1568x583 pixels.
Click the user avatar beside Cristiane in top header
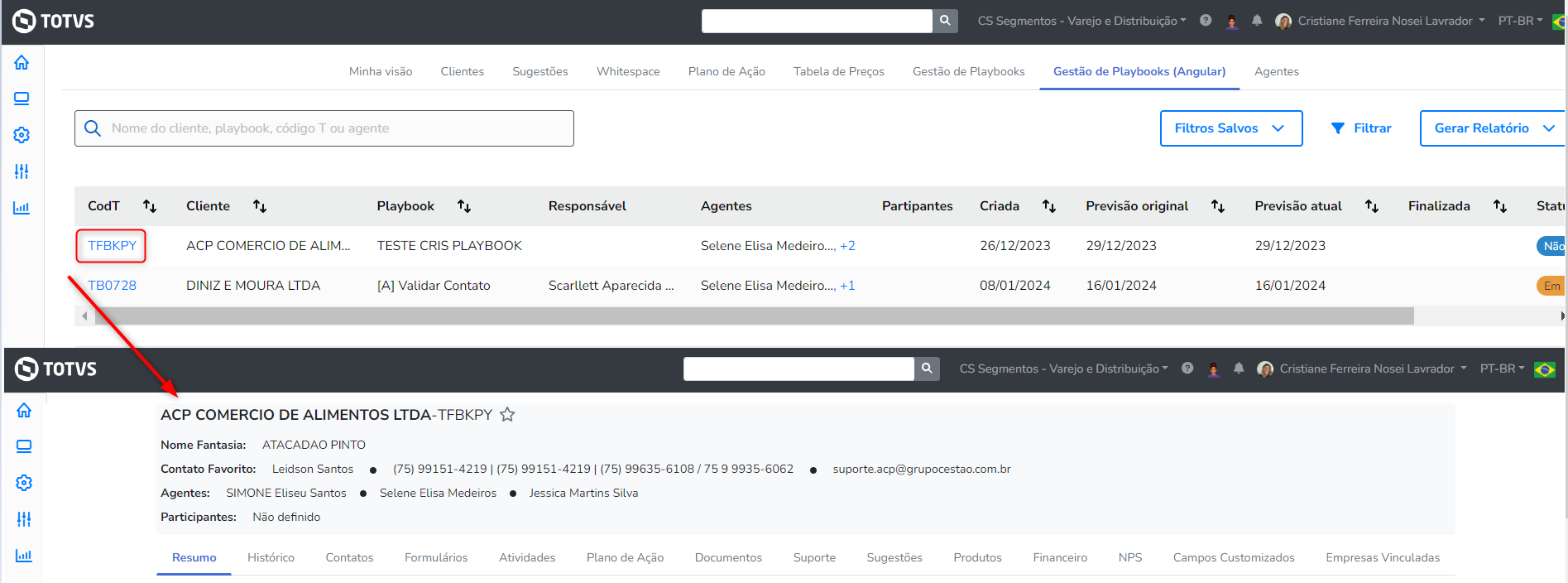(x=1283, y=21)
